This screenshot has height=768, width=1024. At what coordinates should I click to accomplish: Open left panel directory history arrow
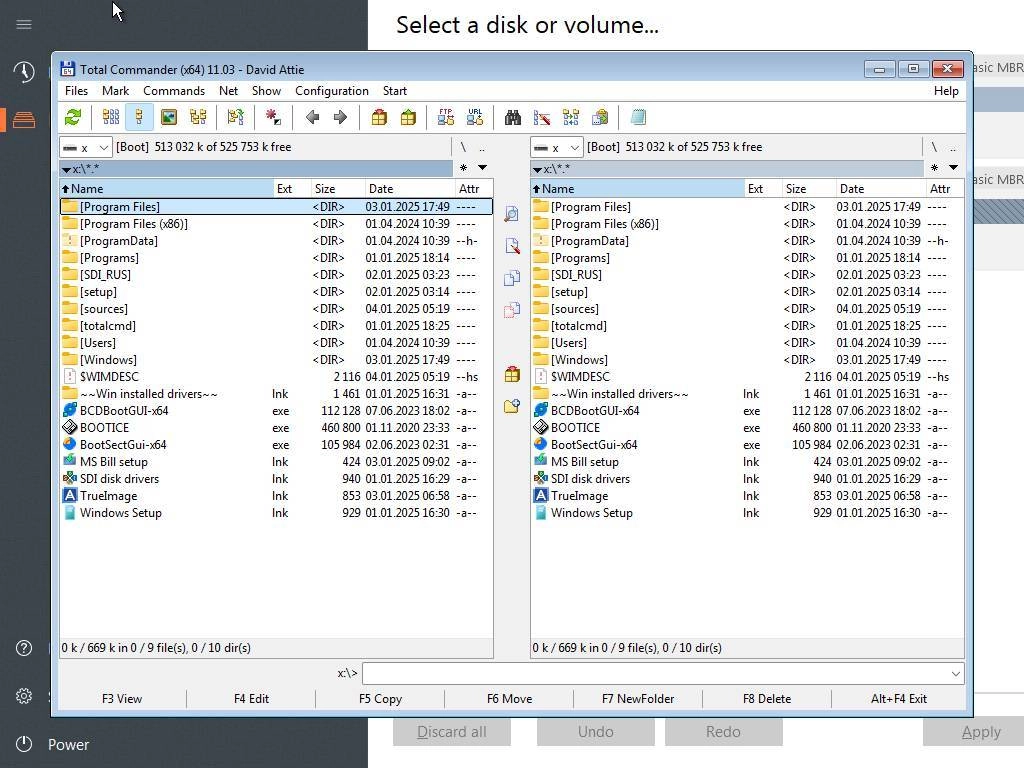click(483, 168)
